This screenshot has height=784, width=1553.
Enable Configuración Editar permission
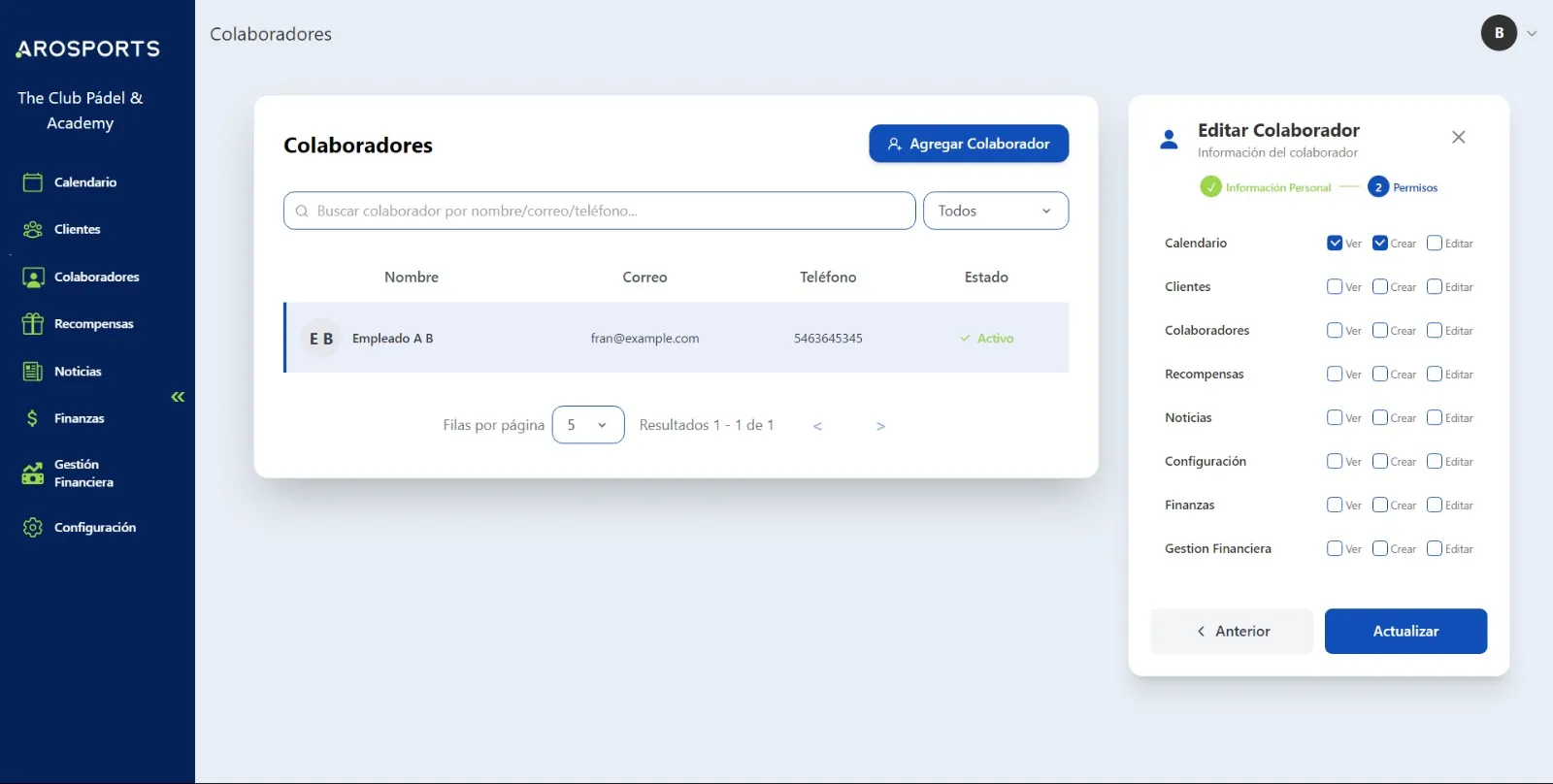tap(1435, 461)
